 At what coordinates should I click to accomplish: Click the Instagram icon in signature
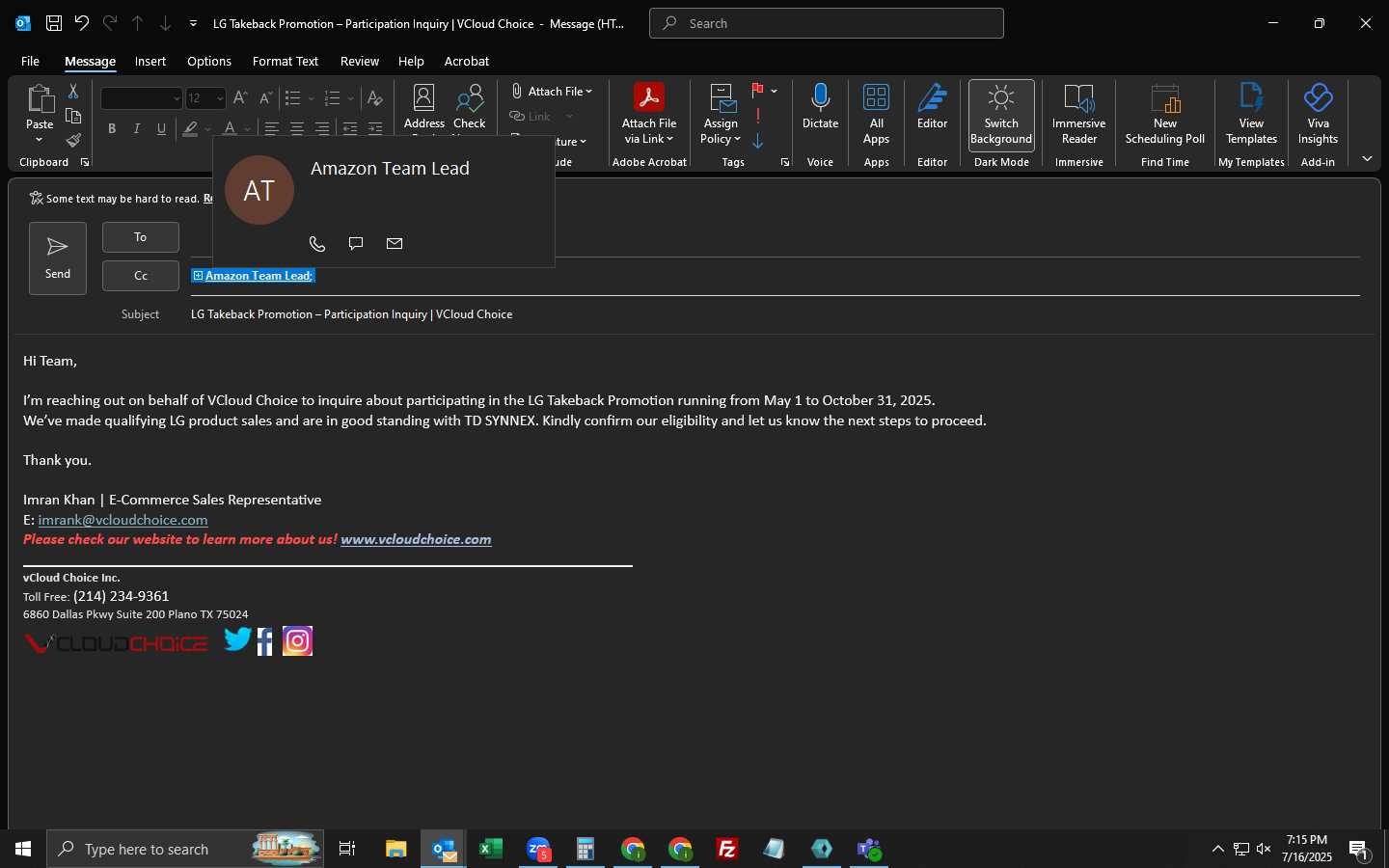tap(298, 641)
